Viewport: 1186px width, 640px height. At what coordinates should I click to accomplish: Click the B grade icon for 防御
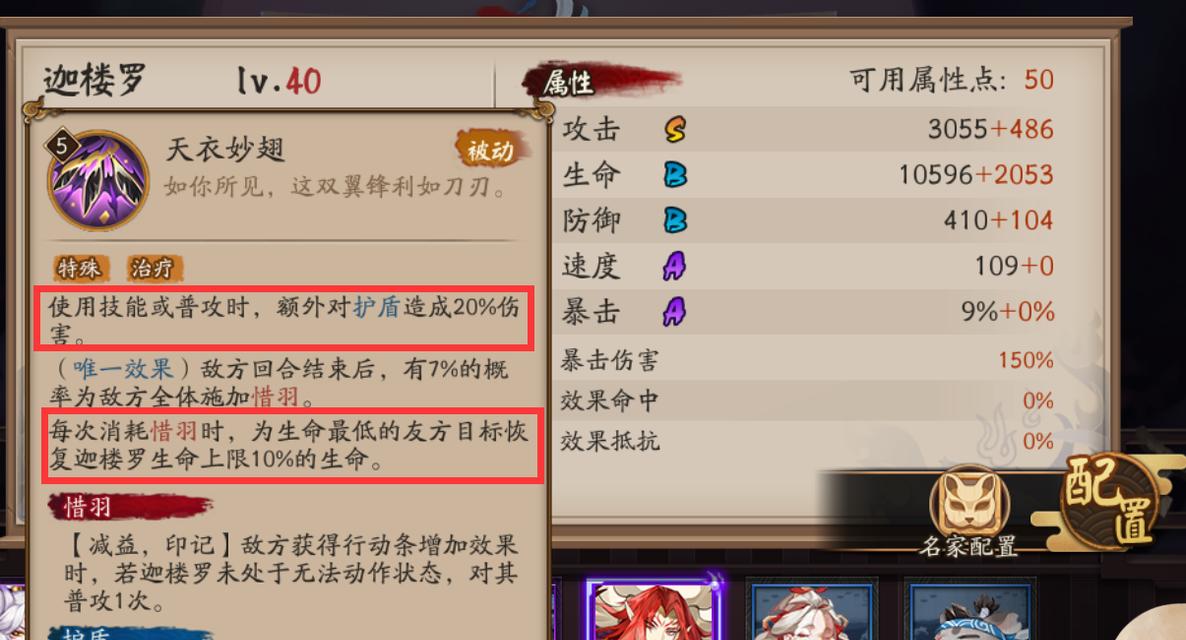point(675,220)
